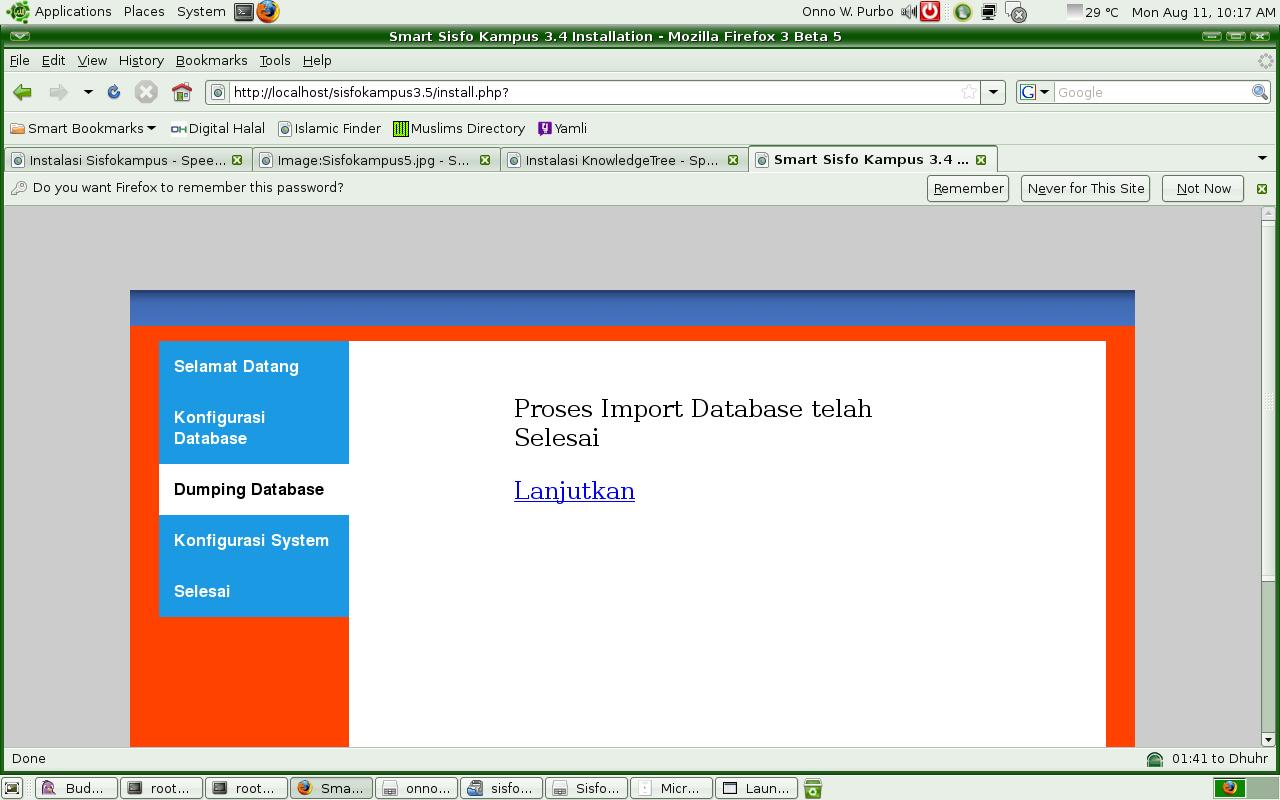Bookmark this page with the star icon
The width and height of the screenshot is (1280, 800).
(968, 92)
